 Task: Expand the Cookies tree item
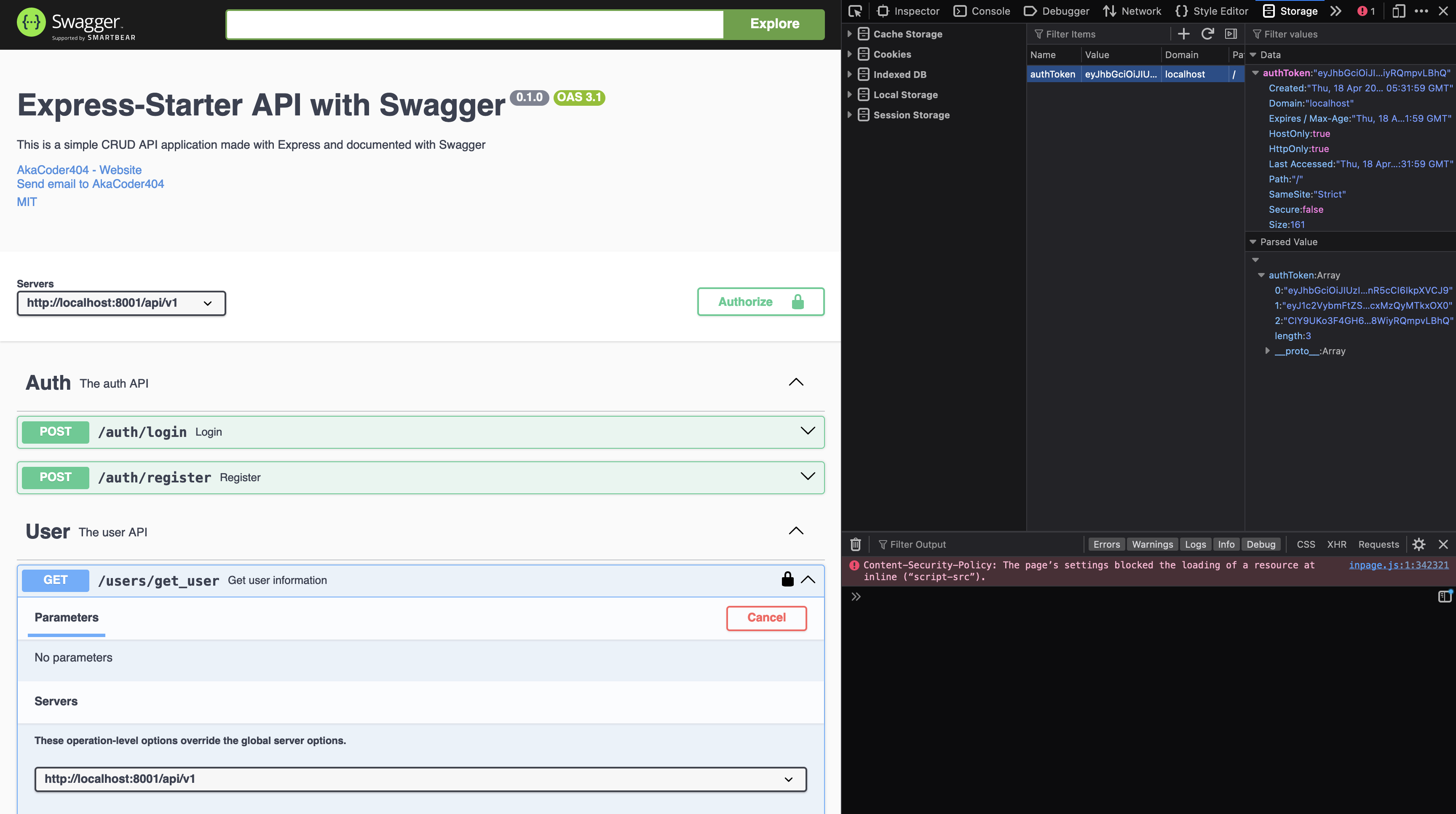tap(849, 54)
